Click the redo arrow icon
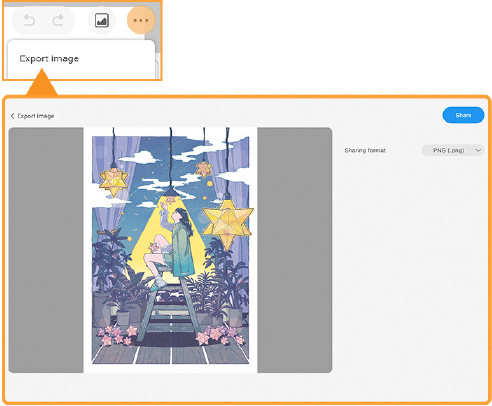The height and width of the screenshot is (406, 492). click(58, 20)
